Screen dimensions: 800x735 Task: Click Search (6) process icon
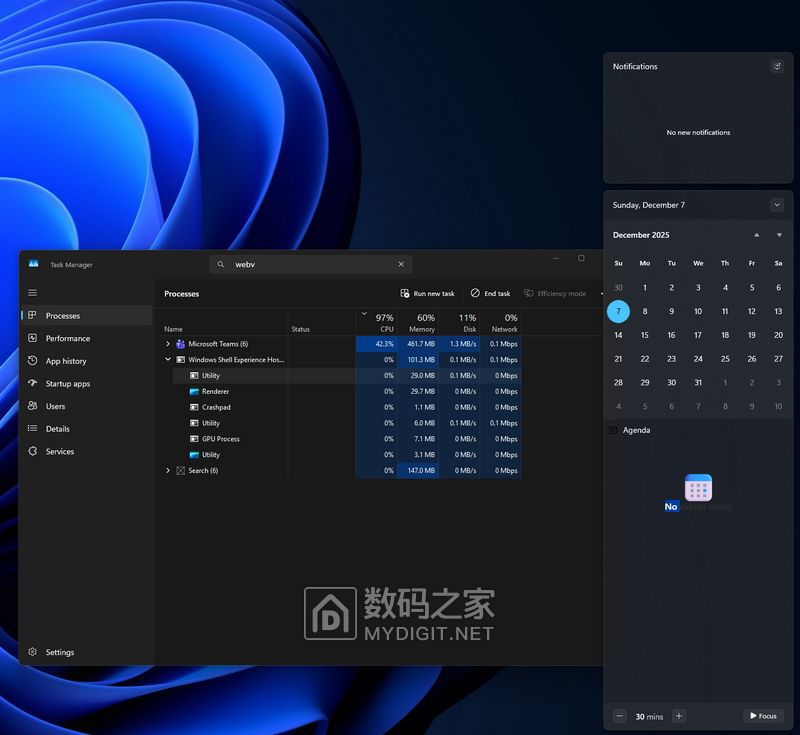pos(180,470)
